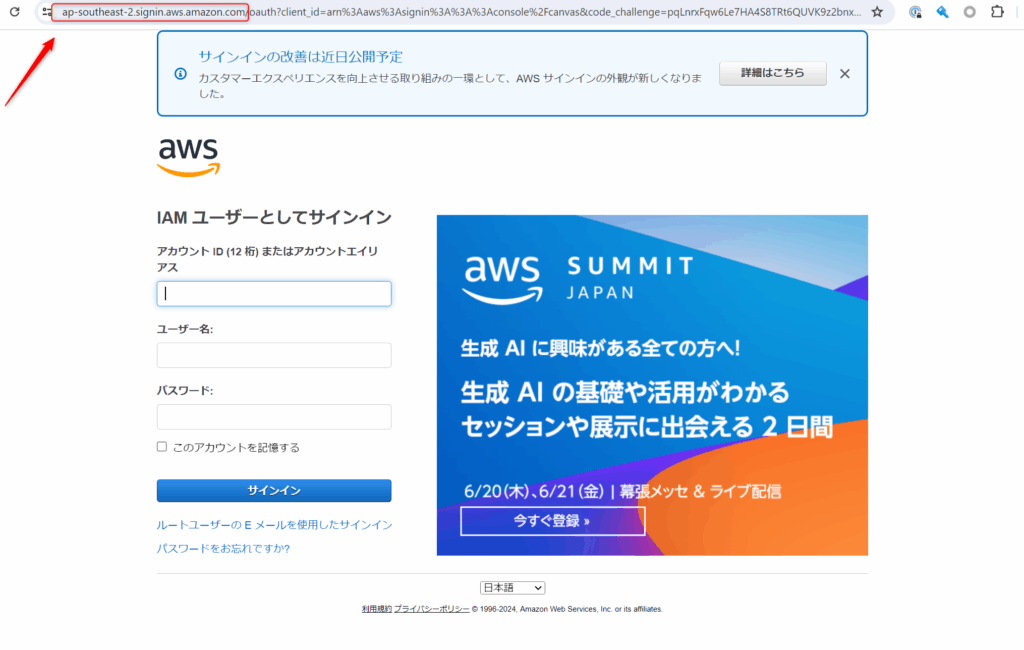Click the gray circle extension icon
The image size is (1024, 650).
point(969,12)
